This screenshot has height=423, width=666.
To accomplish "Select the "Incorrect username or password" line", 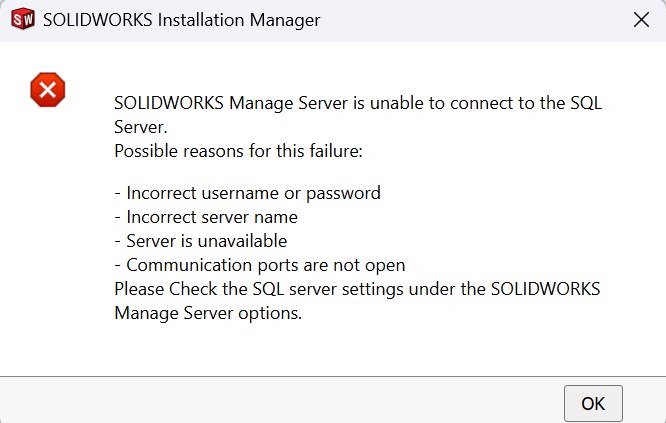I will tap(247, 192).
